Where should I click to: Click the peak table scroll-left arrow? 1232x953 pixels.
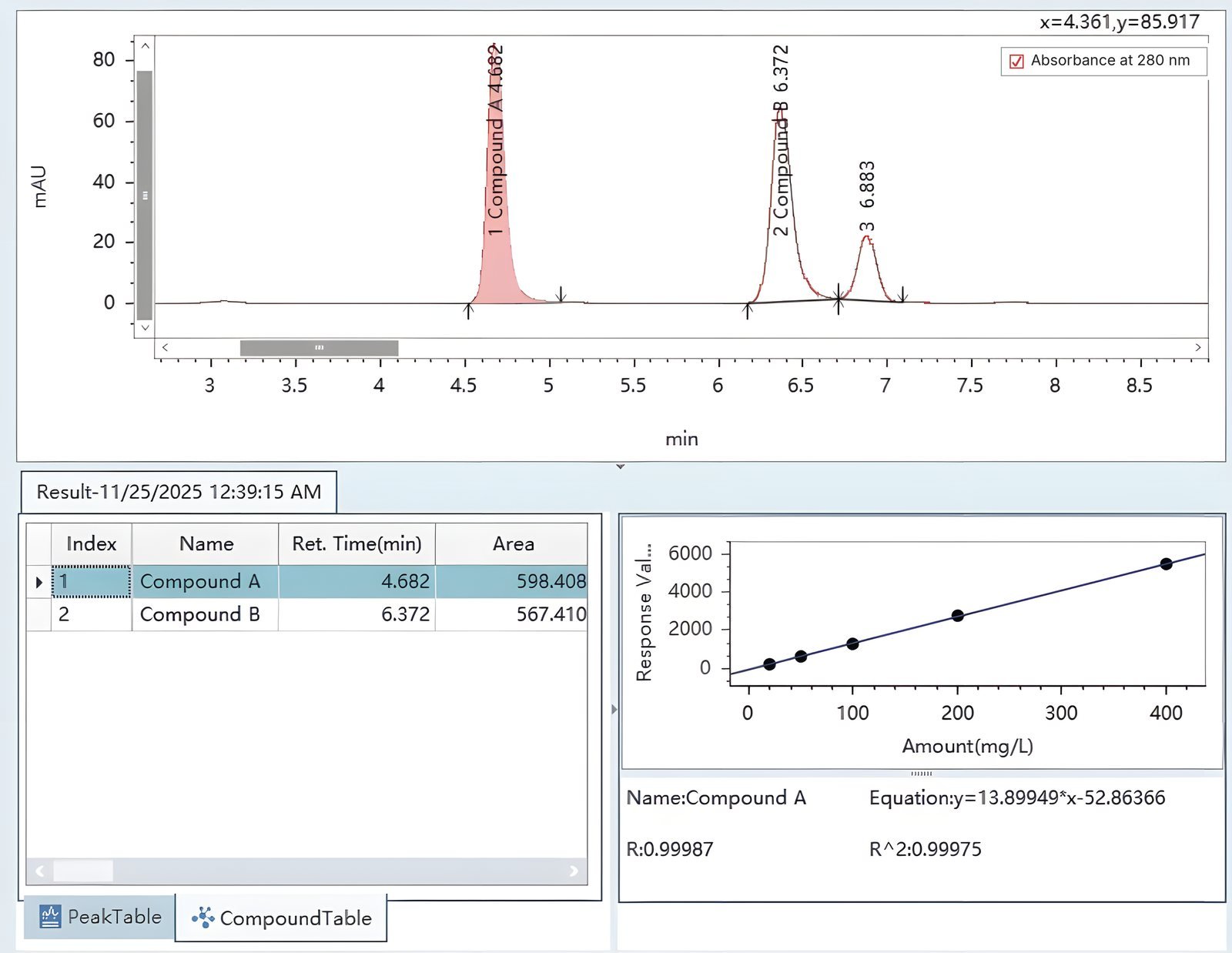[x=40, y=871]
